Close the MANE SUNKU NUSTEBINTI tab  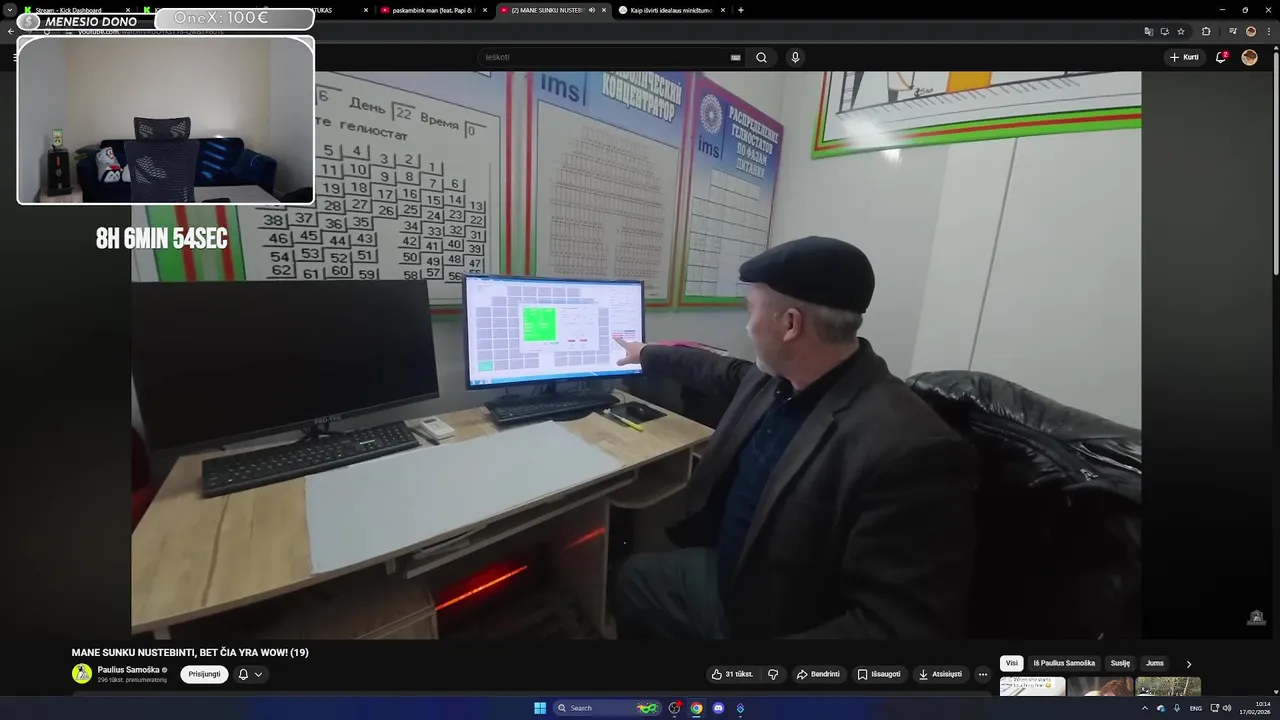604,10
